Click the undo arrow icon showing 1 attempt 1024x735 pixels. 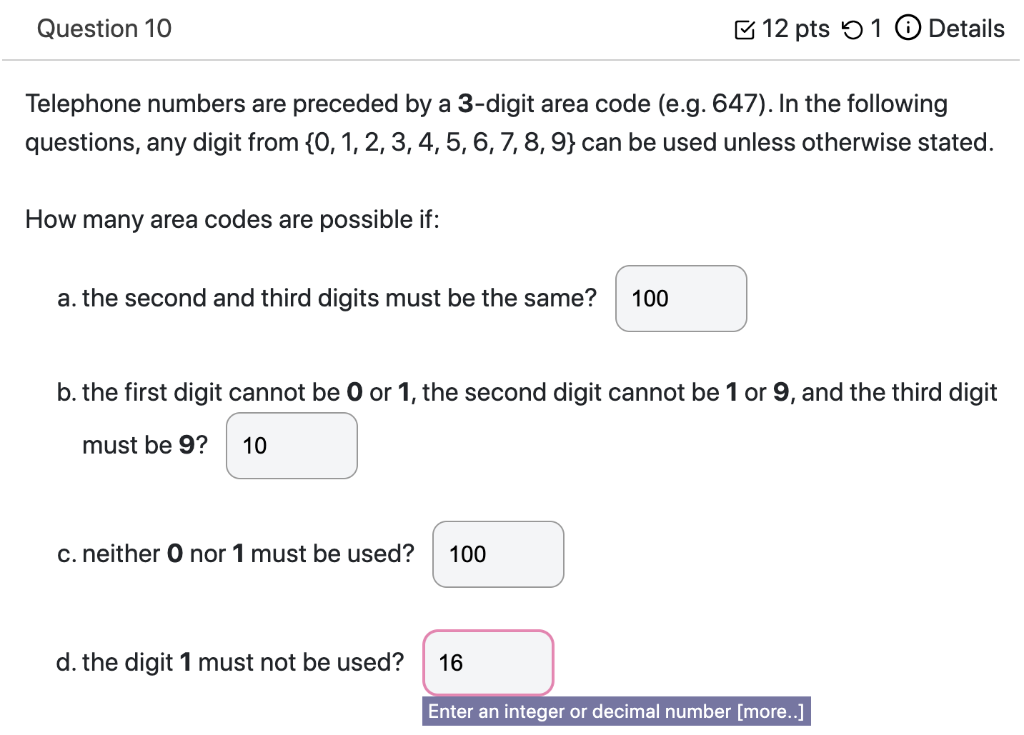pos(852,28)
